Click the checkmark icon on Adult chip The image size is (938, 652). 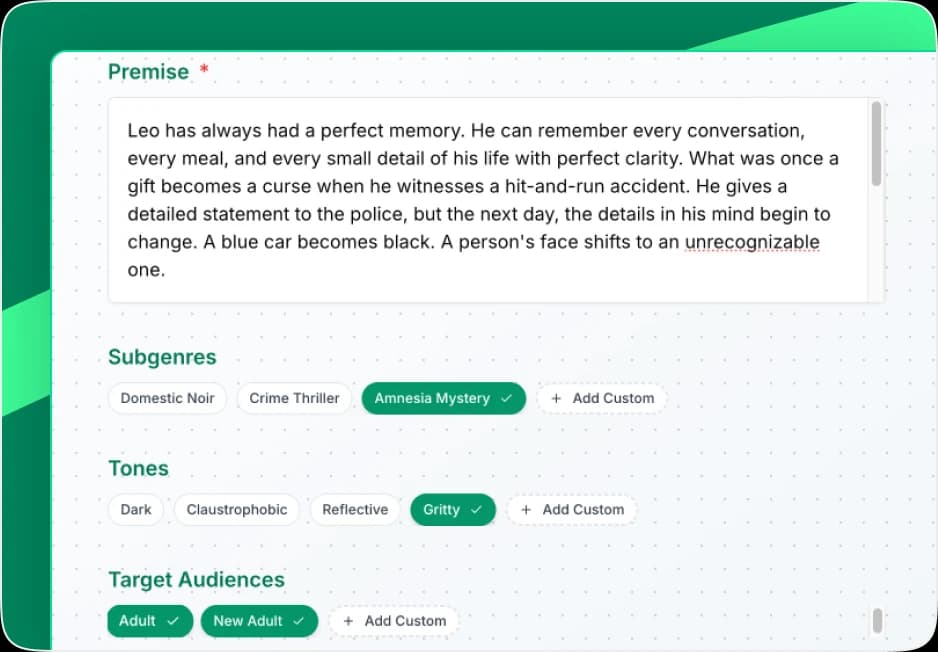click(x=173, y=621)
